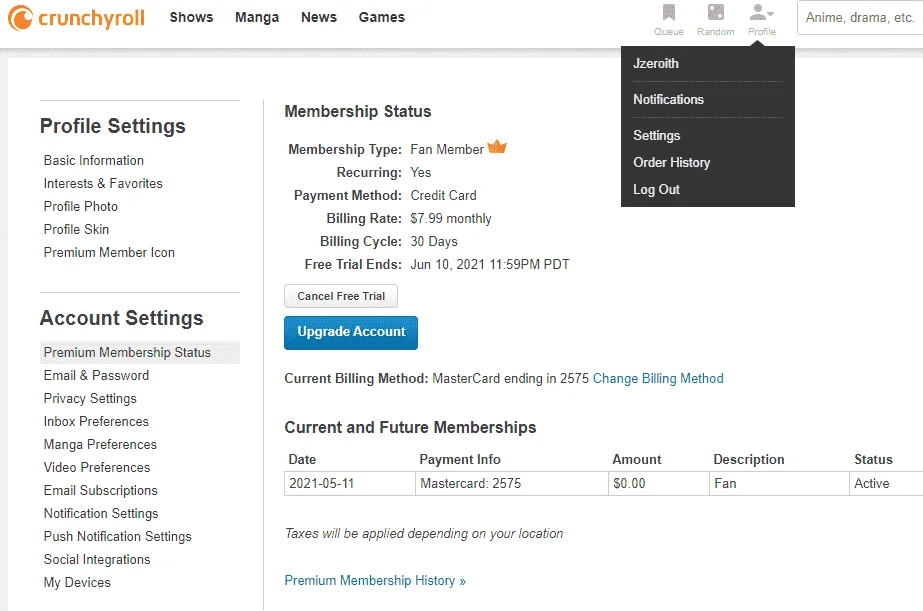The height and width of the screenshot is (611, 923).
Task: Open the Profile Photo settings page
Action: point(81,207)
